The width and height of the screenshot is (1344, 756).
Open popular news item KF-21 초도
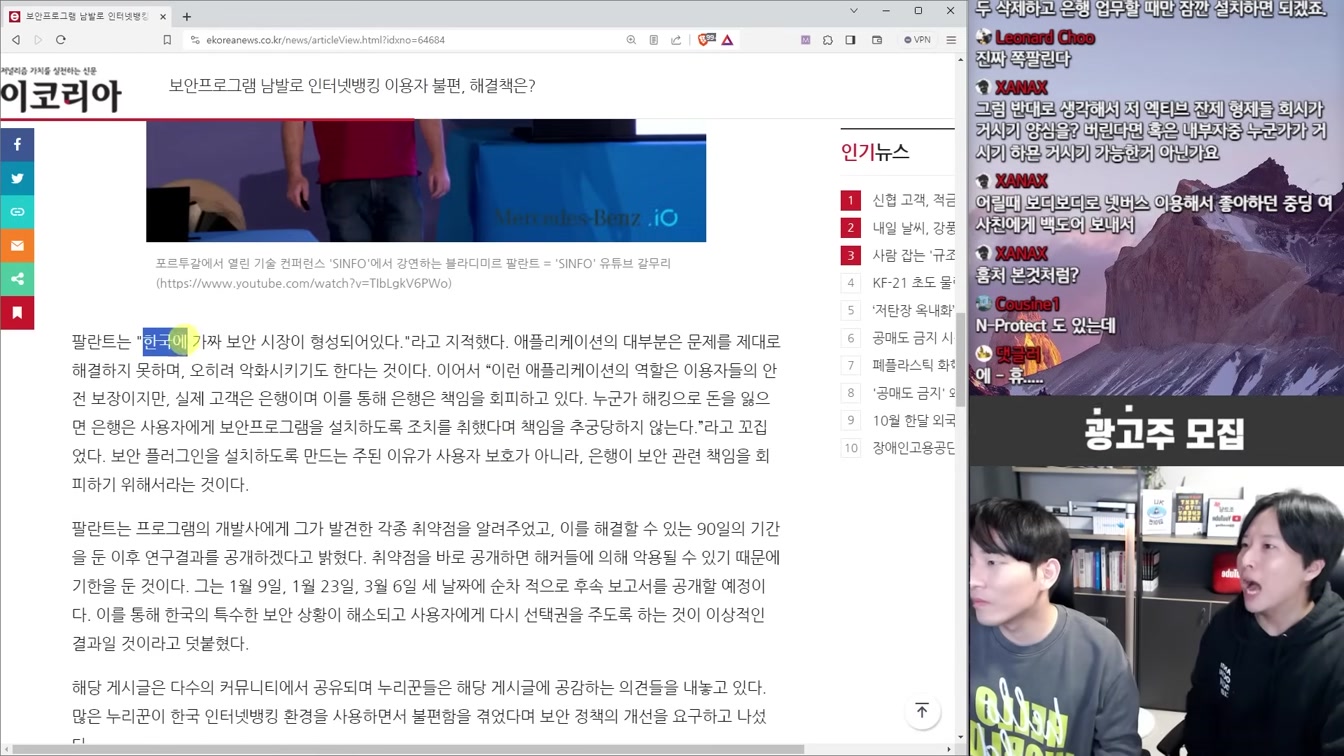pyautogui.click(x=914, y=283)
